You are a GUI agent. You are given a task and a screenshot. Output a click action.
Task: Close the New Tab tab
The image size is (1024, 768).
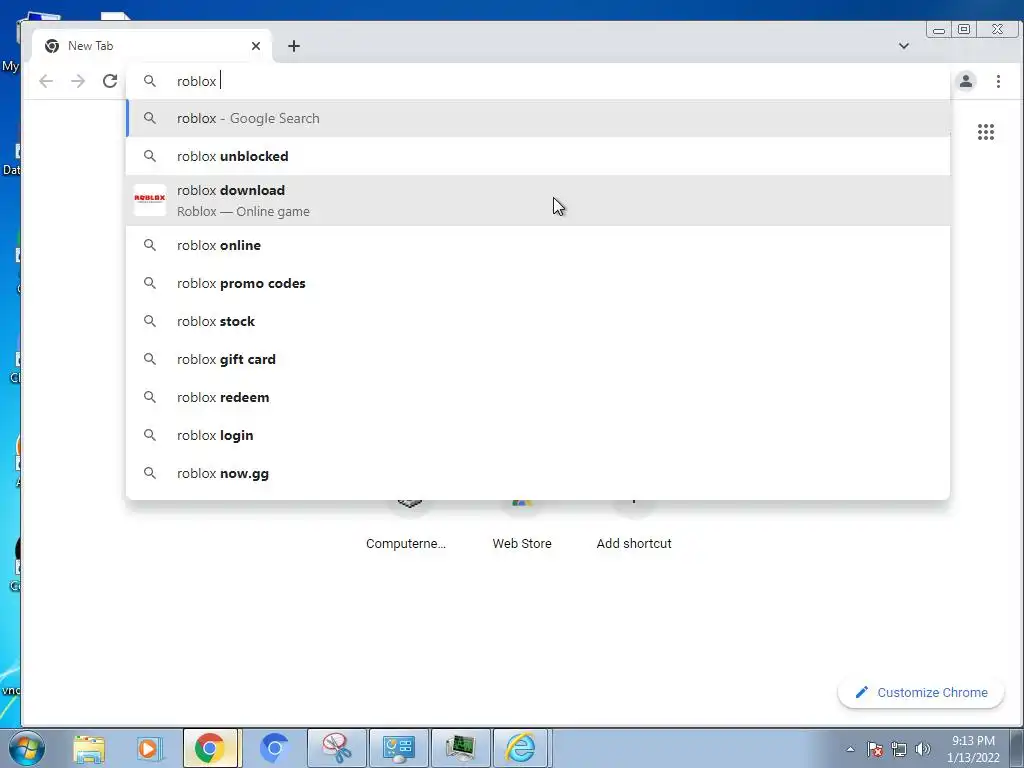pos(256,46)
